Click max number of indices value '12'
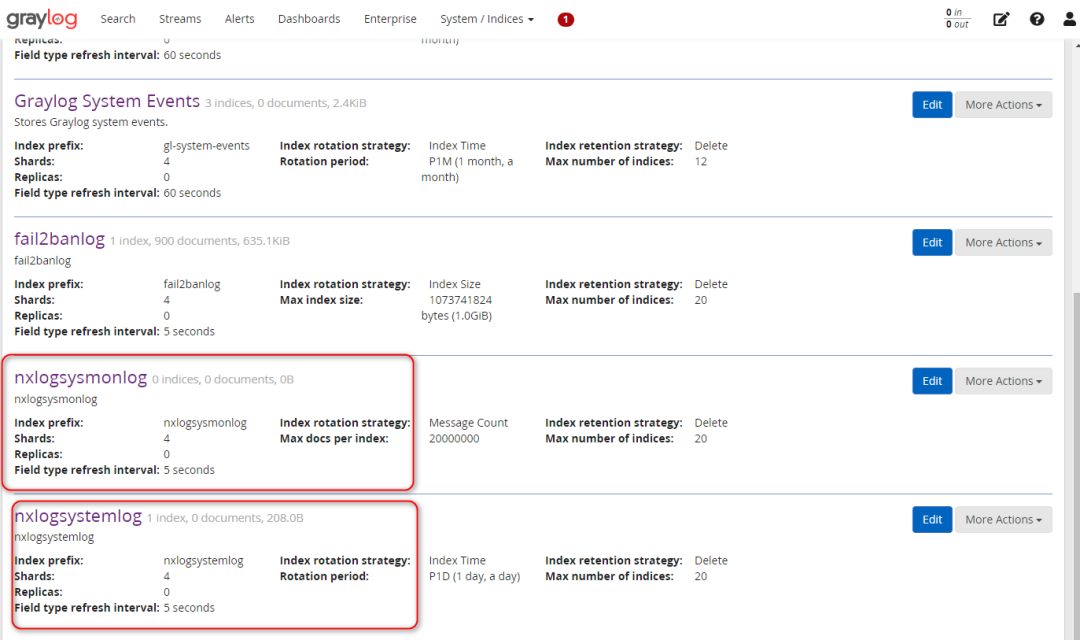The width and height of the screenshot is (1080, 640). (x=700, y=162)
